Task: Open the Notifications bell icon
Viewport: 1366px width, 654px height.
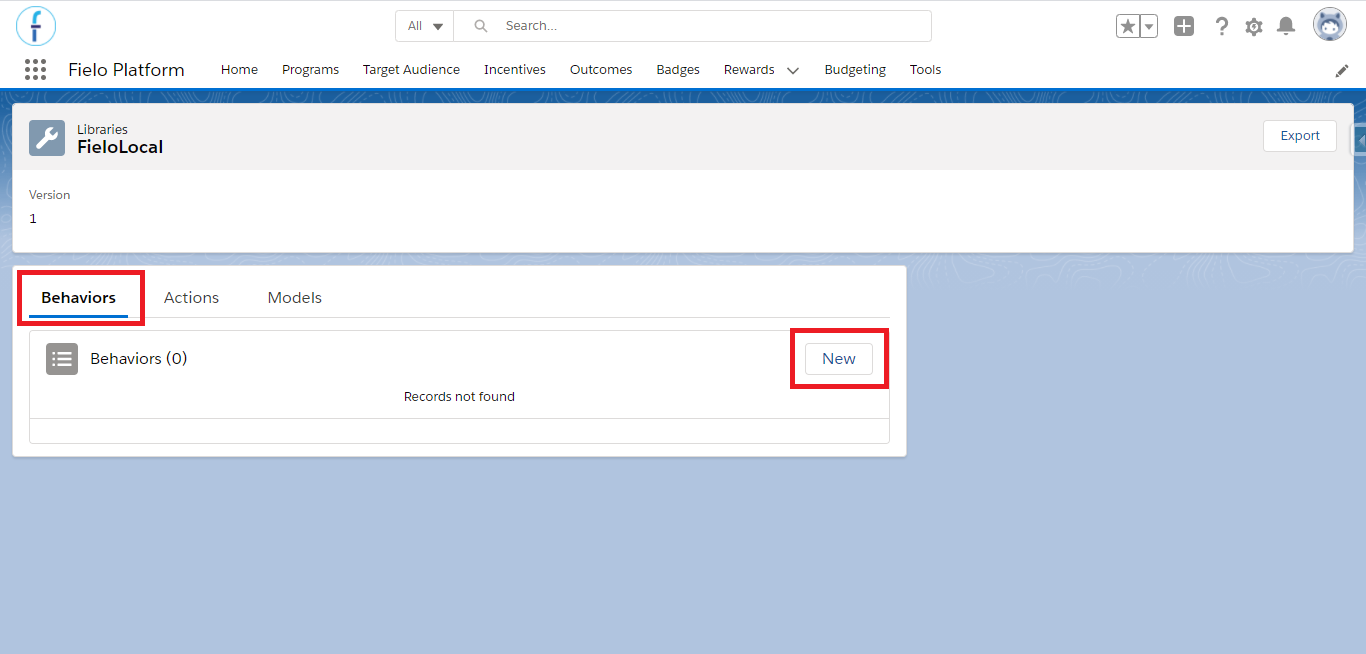Action: [1287, 27]
